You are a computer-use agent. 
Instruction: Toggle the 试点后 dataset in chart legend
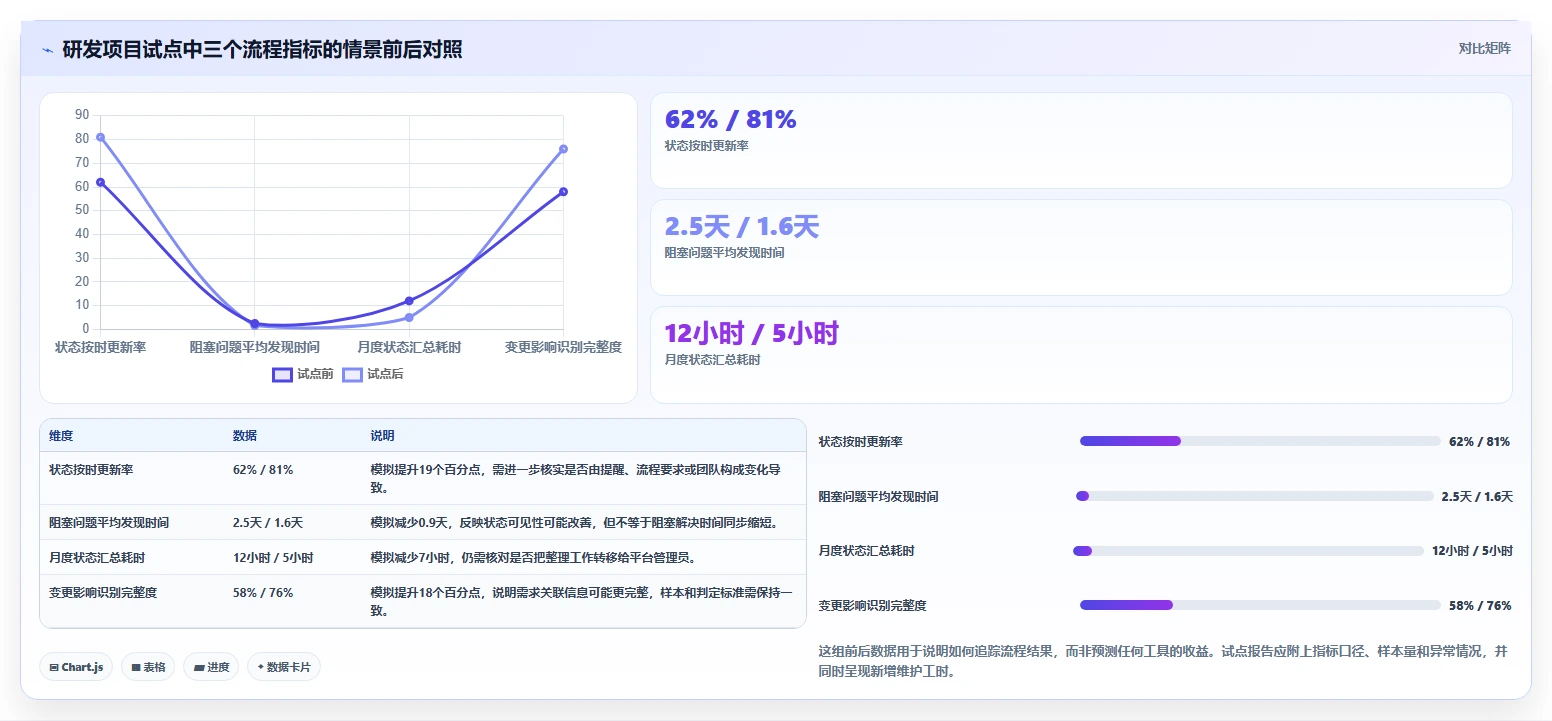(373, 374)
